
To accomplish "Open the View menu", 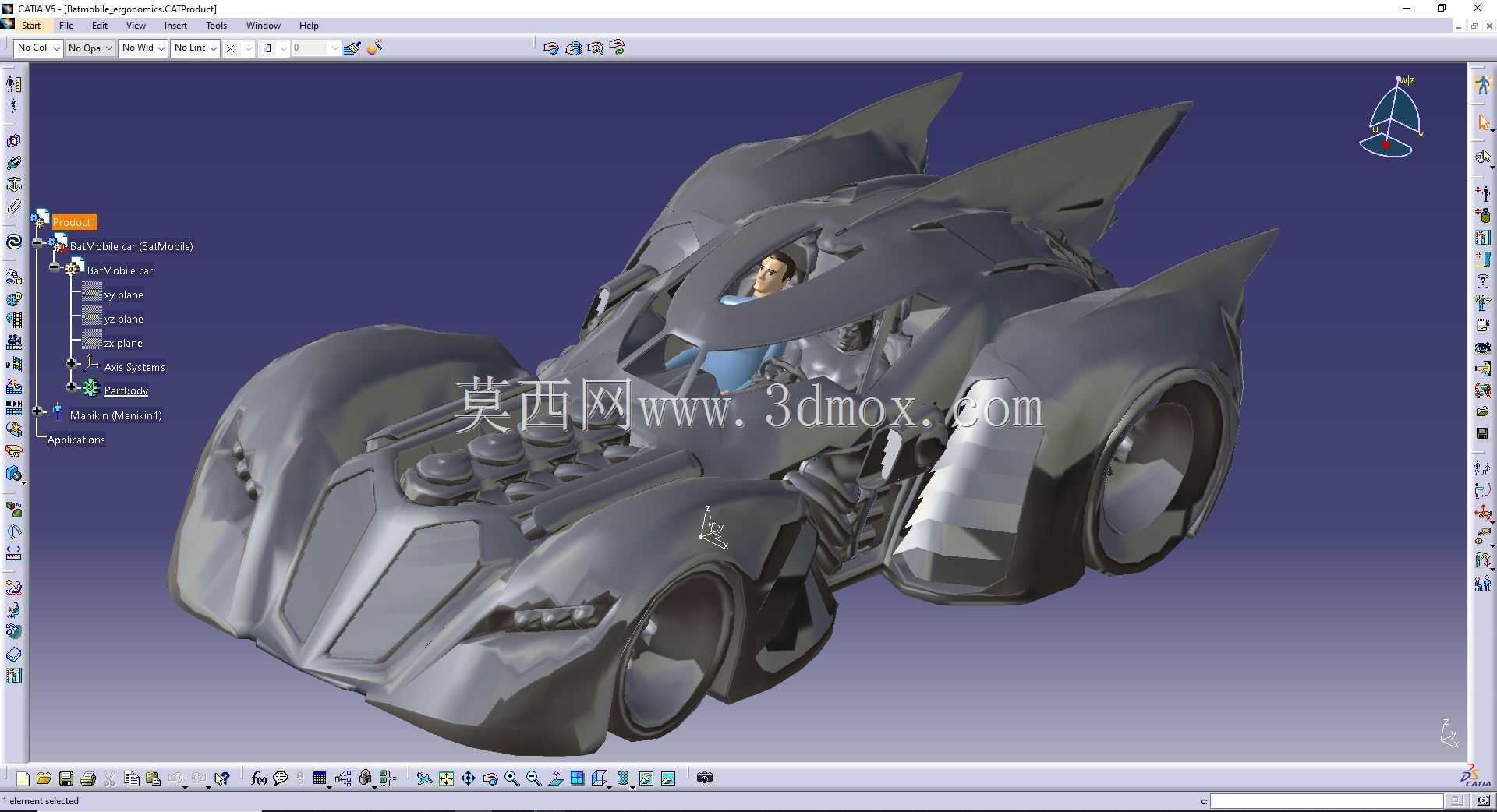I will (136, 26).
